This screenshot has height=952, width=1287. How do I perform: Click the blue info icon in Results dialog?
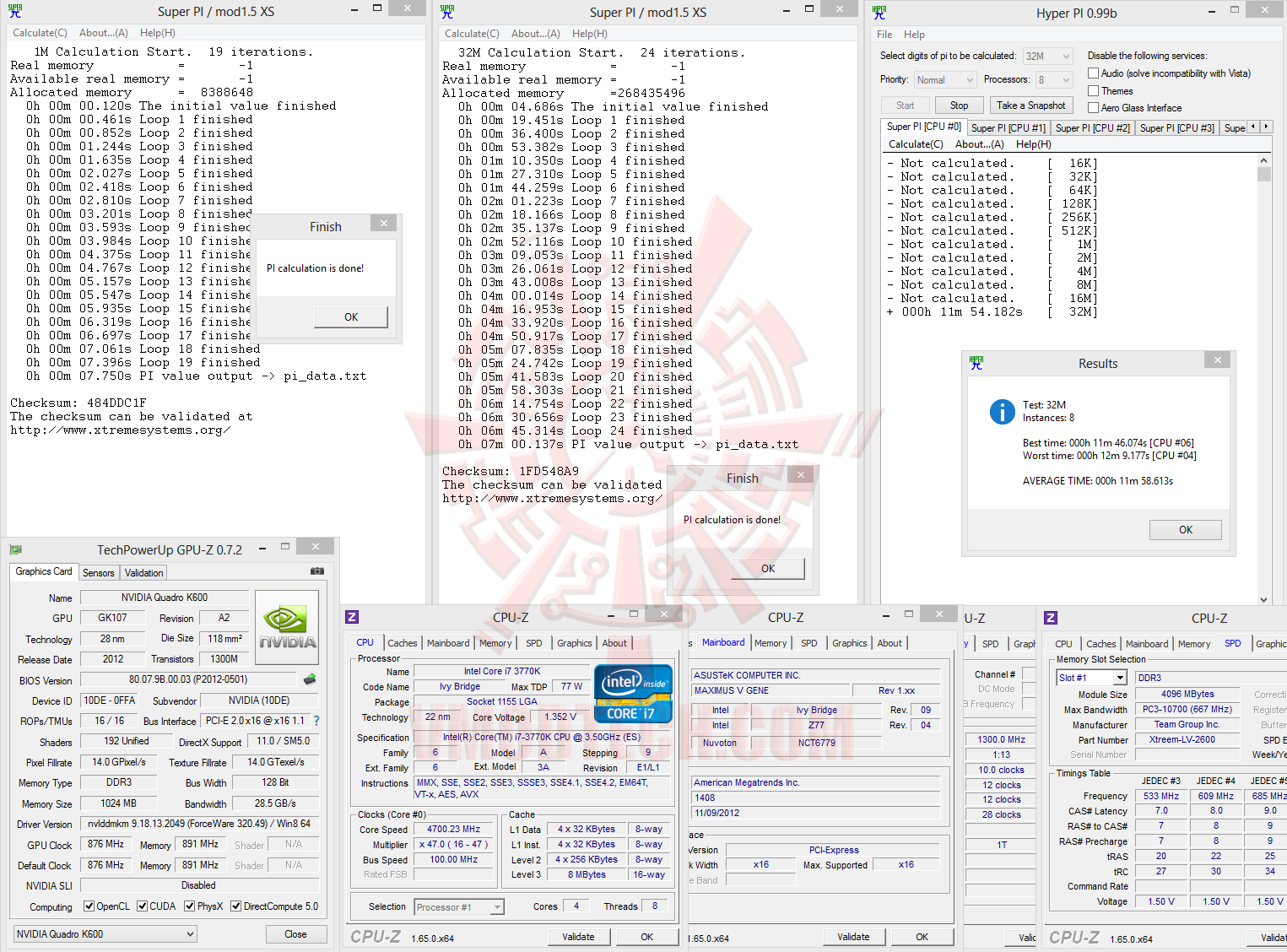(x=1002, y=411)
